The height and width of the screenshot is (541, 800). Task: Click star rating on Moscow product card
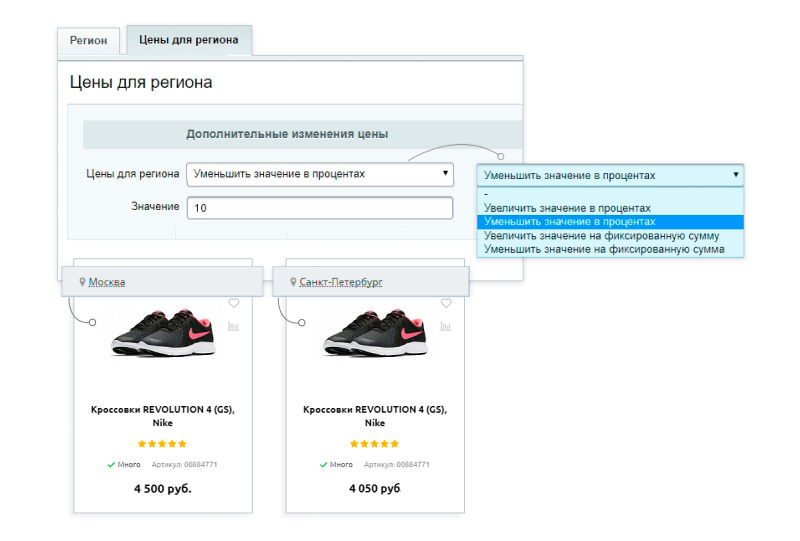(162, 444)
